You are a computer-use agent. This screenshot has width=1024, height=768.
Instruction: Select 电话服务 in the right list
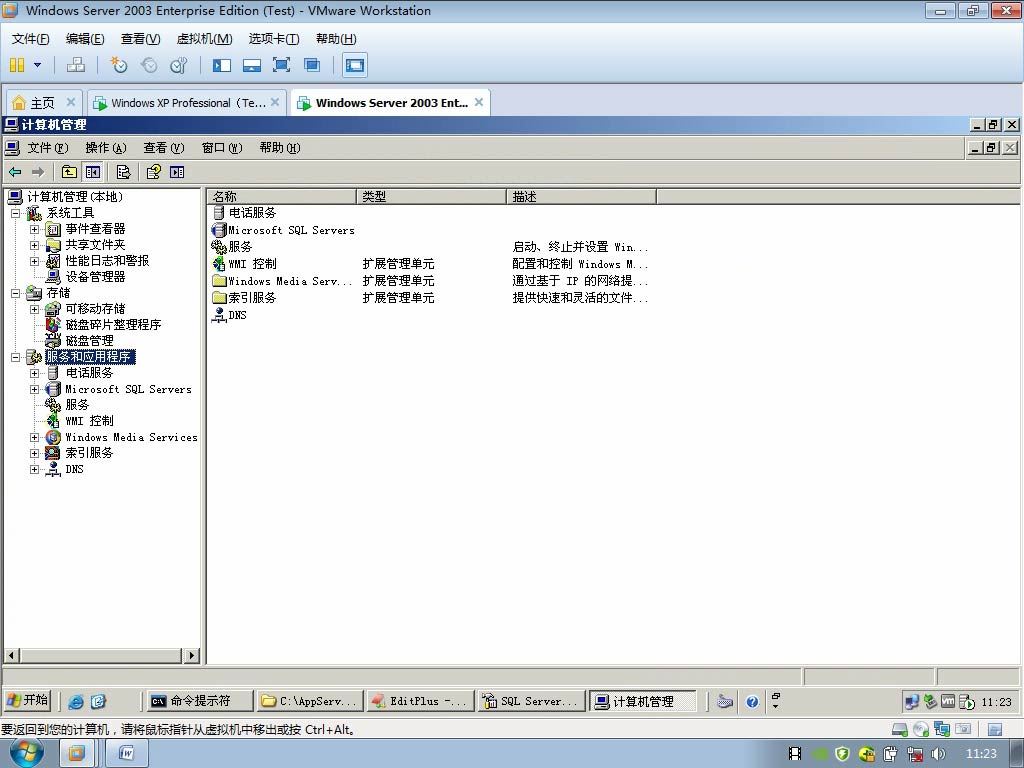pyautogui.click(x=252, y=213)
